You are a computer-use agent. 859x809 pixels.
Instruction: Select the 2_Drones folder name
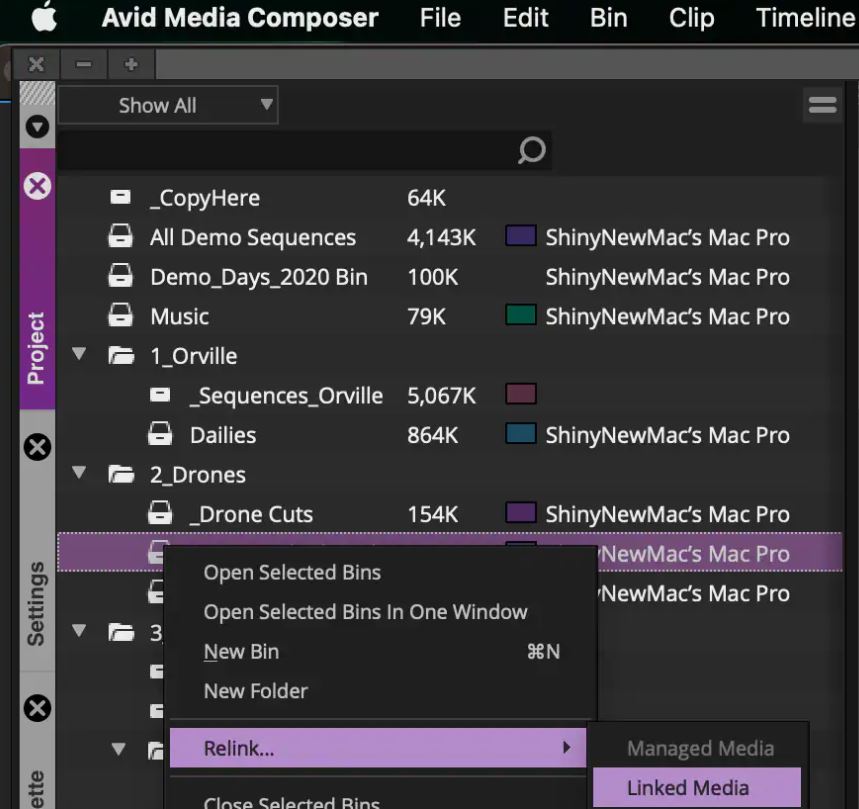click(198, 475)
